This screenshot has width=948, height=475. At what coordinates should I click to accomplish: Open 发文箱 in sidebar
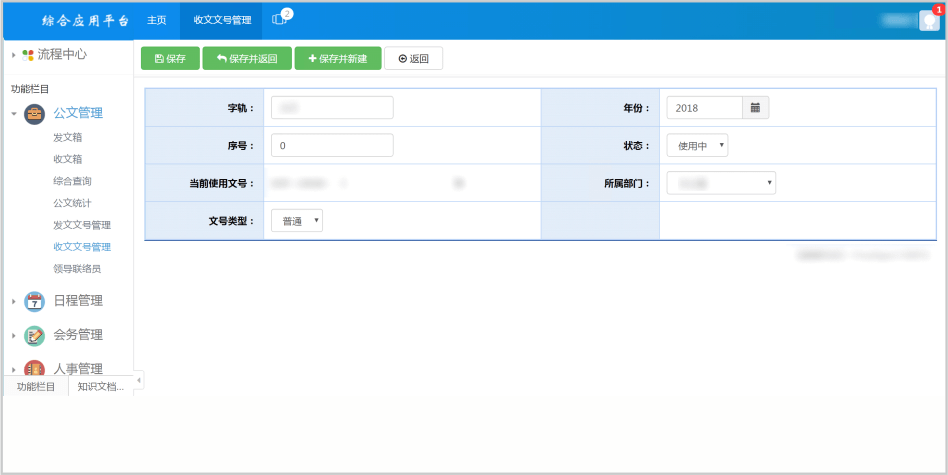coord(68,137)
